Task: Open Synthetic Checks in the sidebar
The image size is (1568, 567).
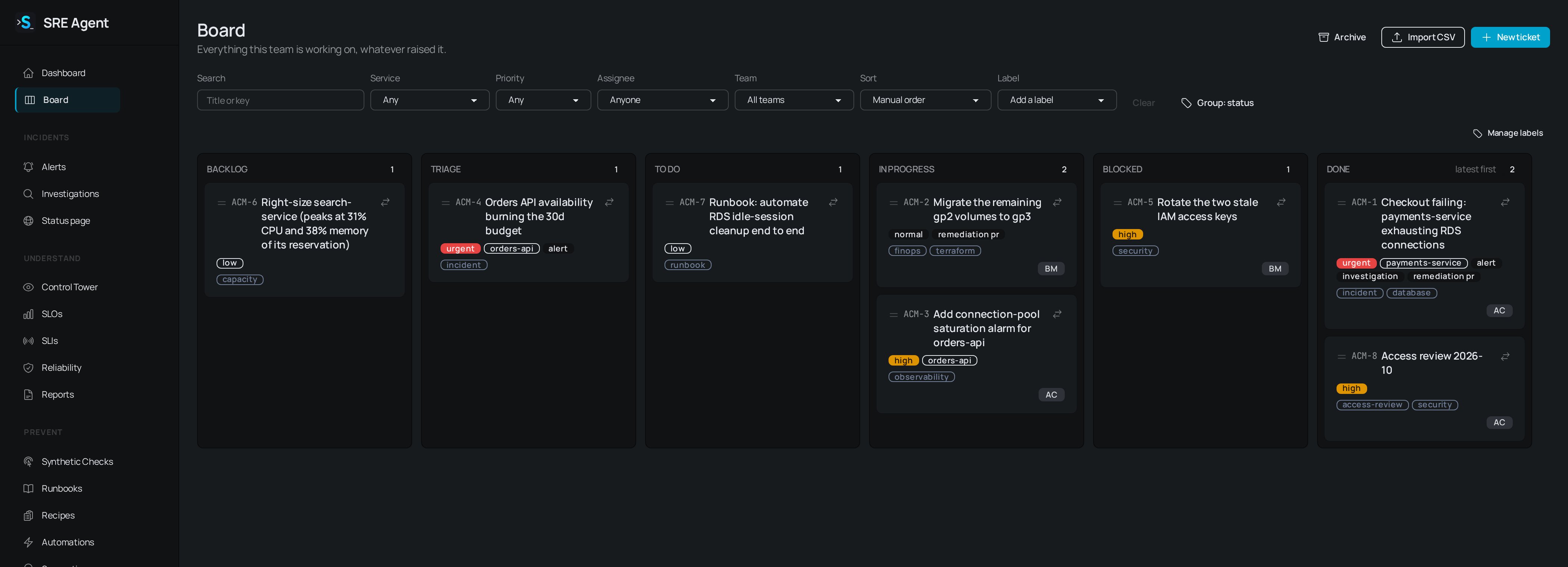Action: click(x=67, y=462)
